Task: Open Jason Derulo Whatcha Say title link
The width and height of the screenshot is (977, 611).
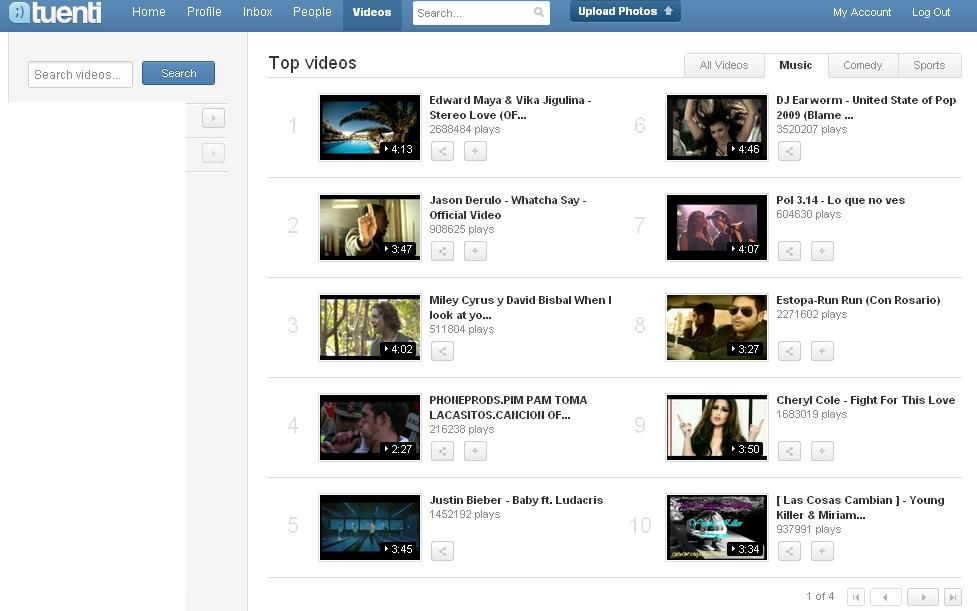Action: point(507,207)
